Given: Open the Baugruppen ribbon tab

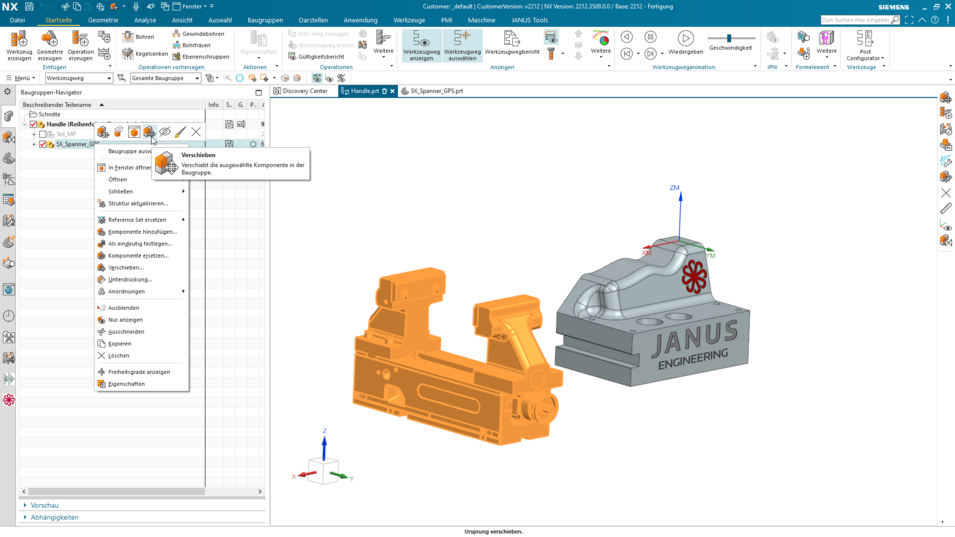Looking at the screenshot, I should tap(265, 20).
